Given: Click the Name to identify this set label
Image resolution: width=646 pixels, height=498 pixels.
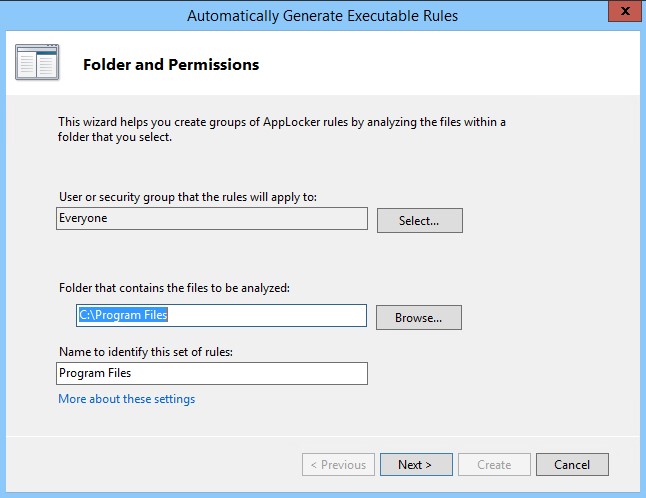Looking at the screenshot, I should (153, 350).
